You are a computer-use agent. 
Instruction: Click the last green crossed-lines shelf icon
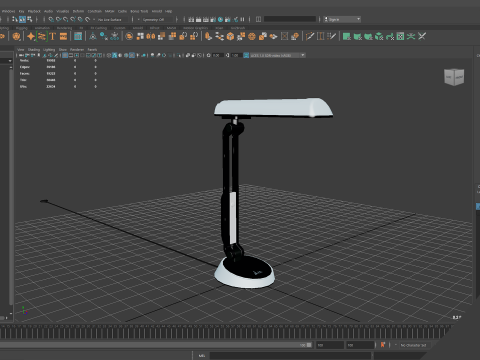[x=422, y=36]
